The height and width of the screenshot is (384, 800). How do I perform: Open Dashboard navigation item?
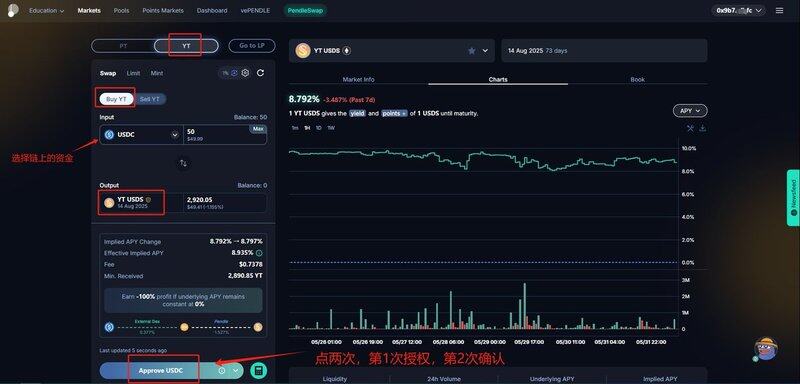(212, 10)
